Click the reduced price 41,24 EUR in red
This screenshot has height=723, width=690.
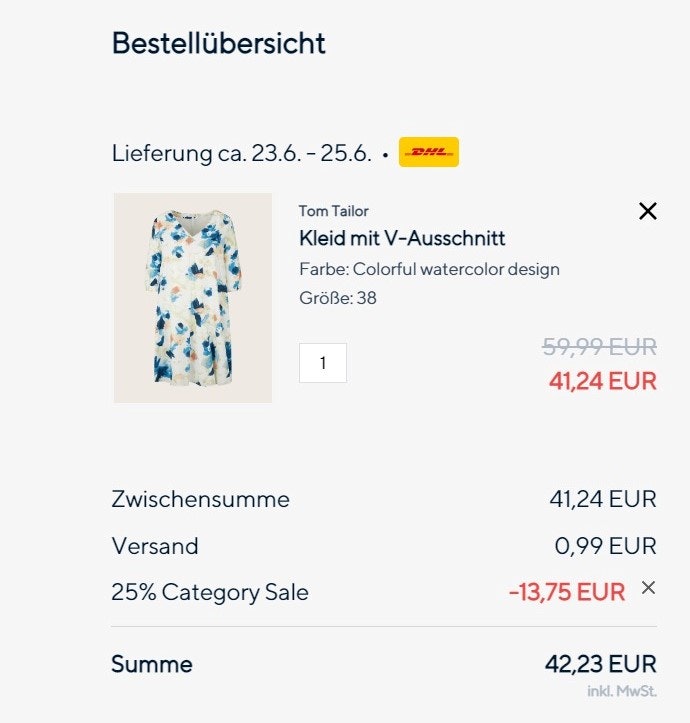602,381
